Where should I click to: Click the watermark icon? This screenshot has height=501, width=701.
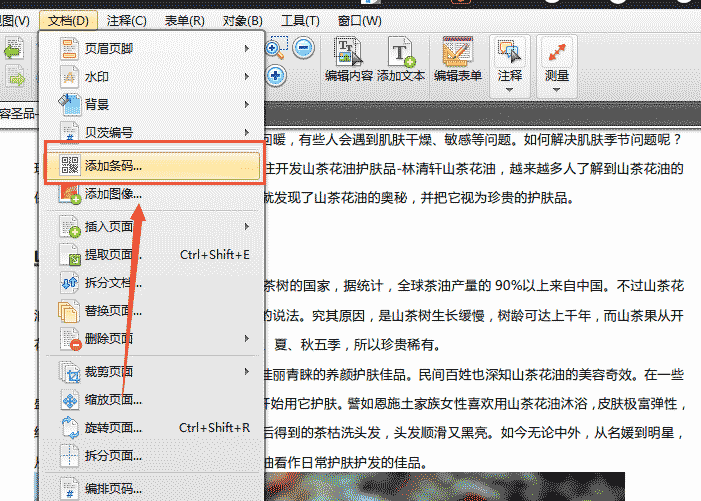coord(69,76)
